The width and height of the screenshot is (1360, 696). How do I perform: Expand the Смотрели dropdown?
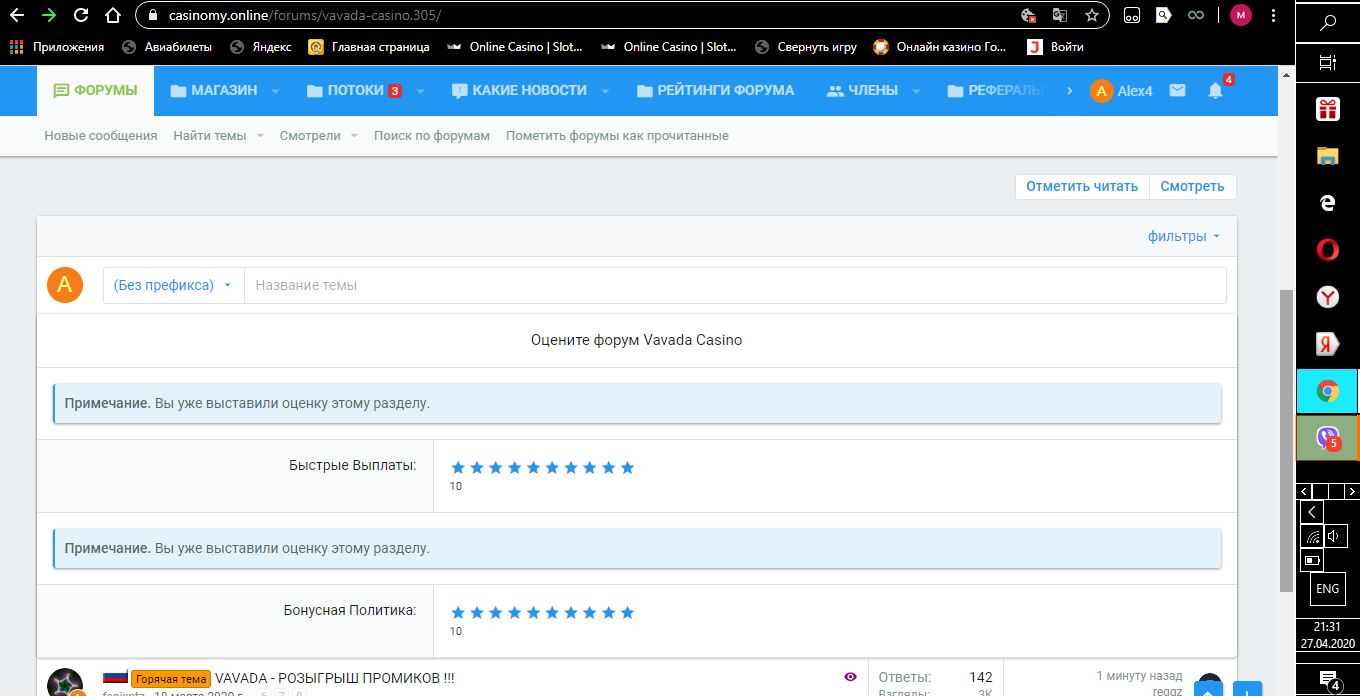354,136
